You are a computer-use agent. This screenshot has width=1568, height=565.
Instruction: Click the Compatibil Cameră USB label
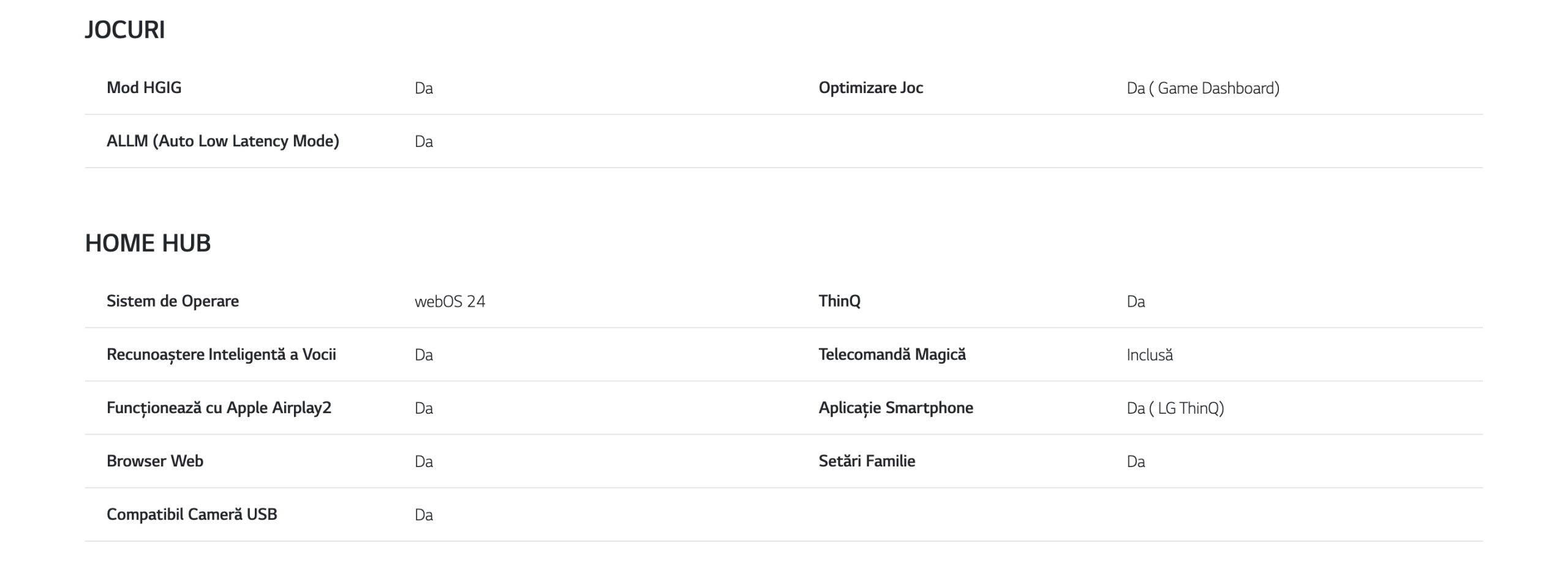pos(192,514)
